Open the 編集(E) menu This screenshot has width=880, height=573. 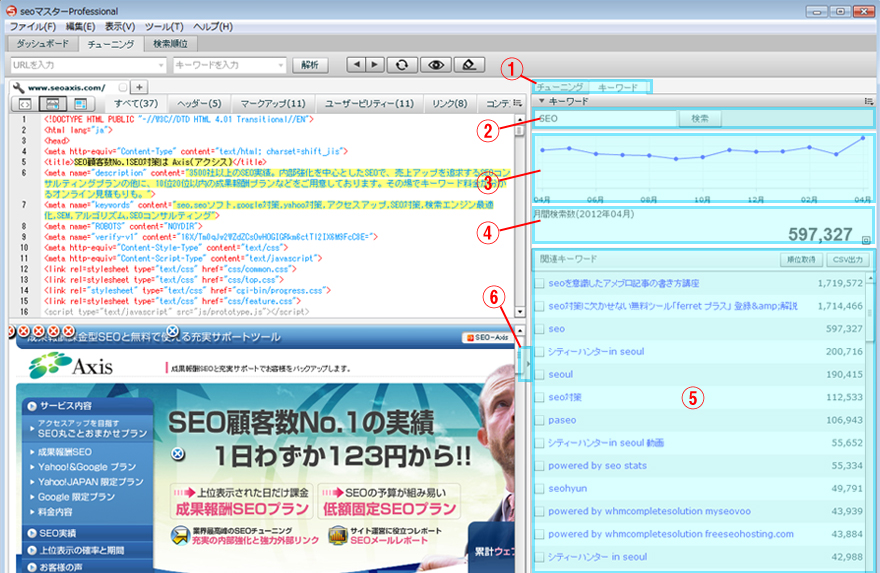(80, 26)
